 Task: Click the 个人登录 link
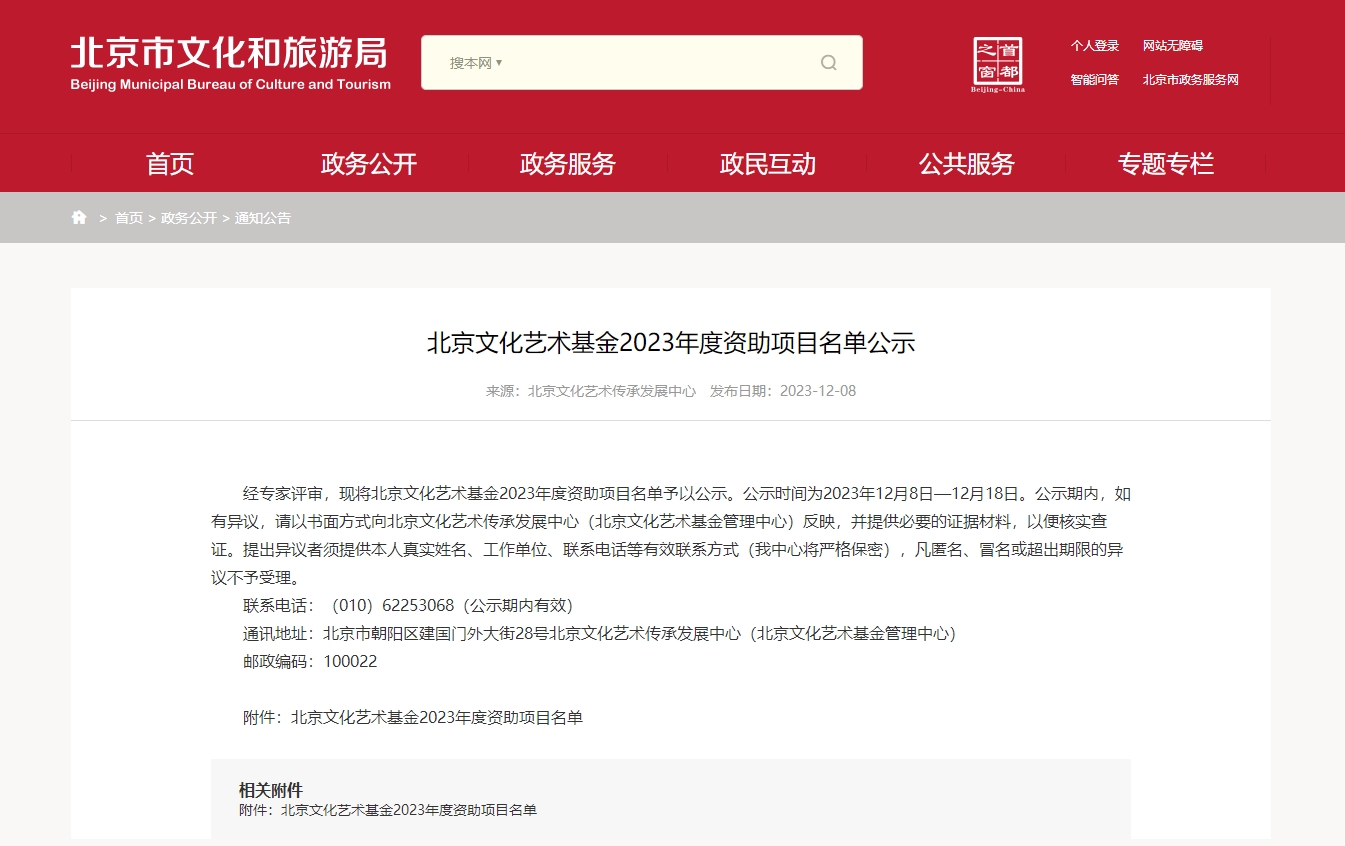(x=1094, y=46)
